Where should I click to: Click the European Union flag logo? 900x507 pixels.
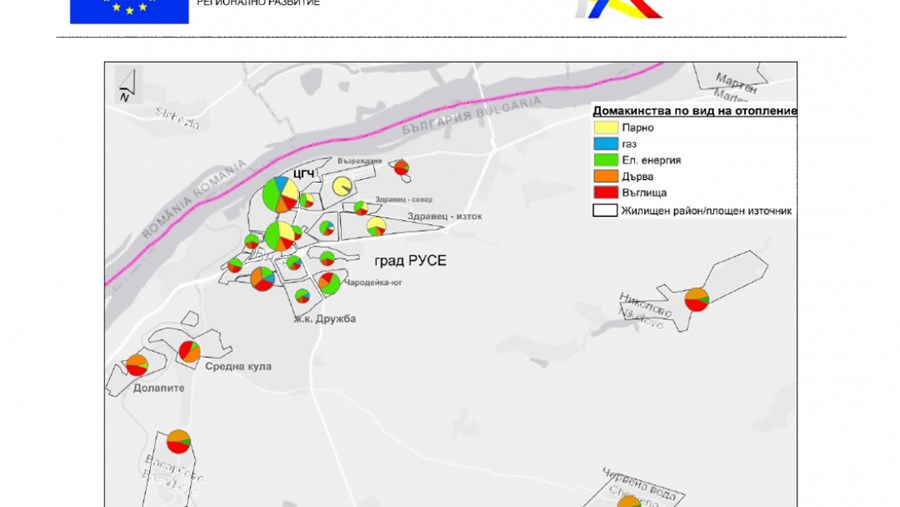(129, 11)
